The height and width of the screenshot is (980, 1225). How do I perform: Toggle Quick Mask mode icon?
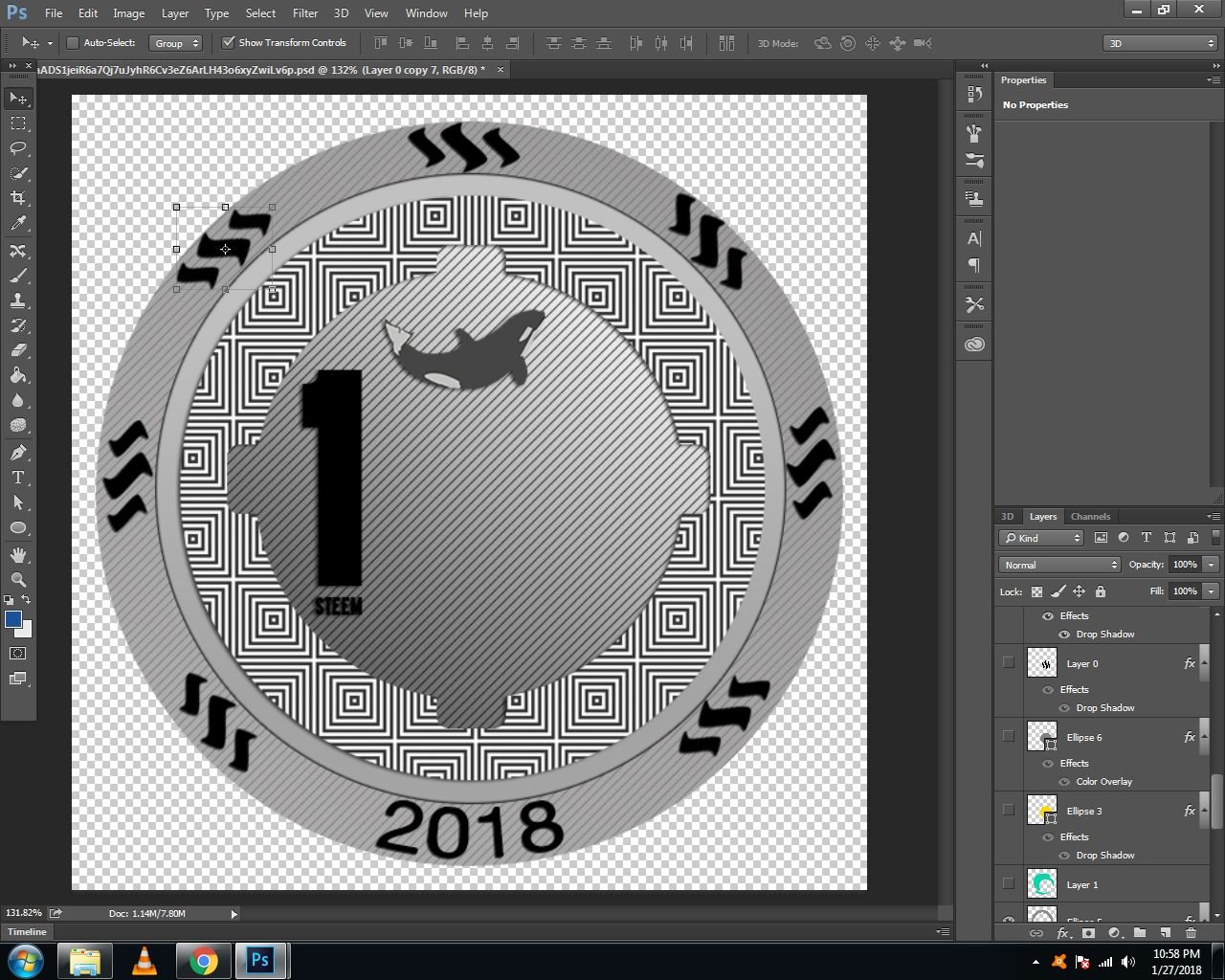(x=18, y=654)
